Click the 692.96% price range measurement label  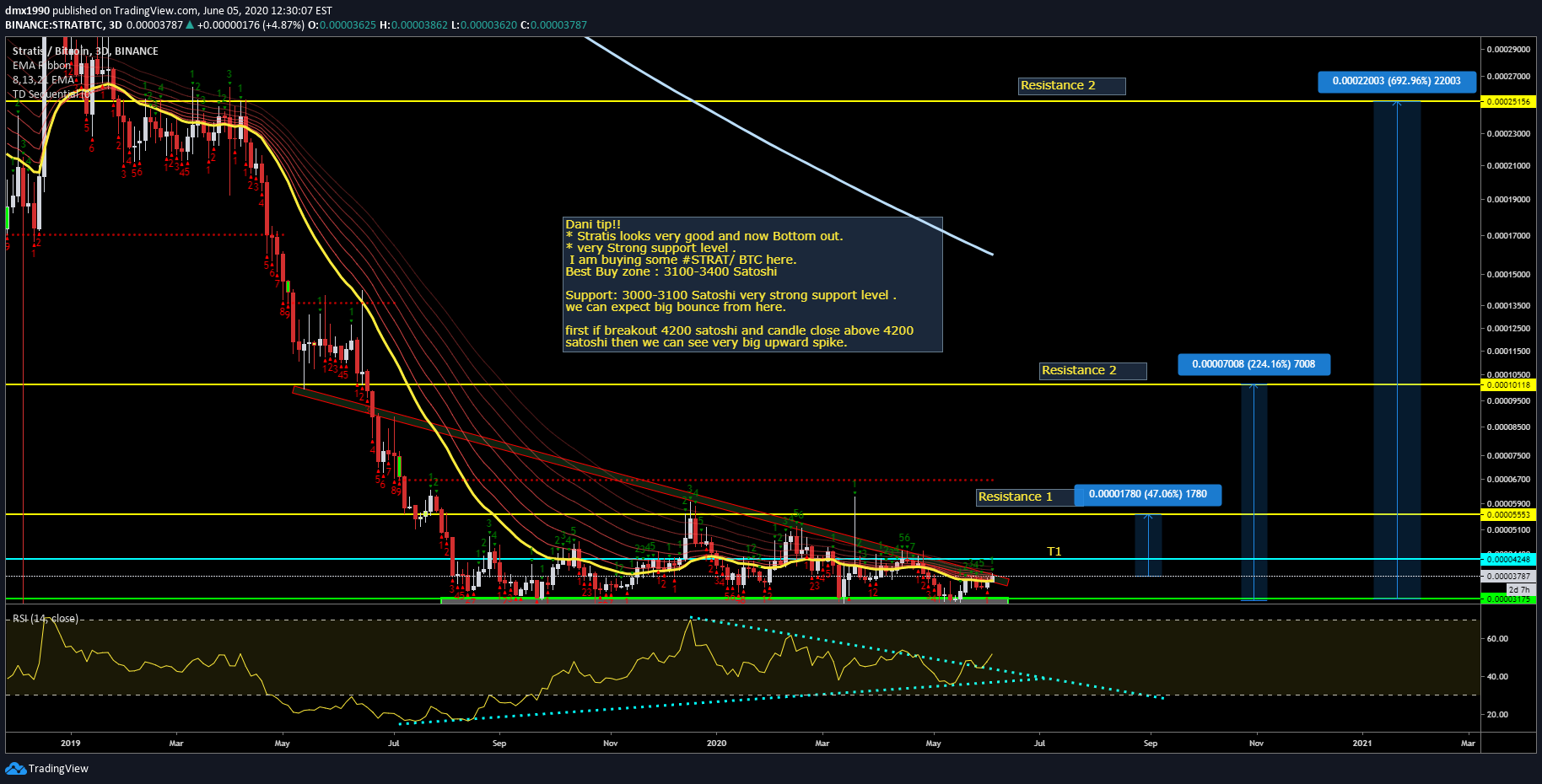click(1397, 81)
